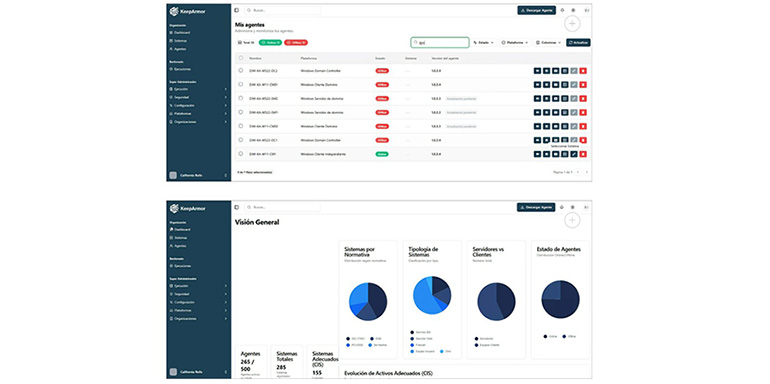Expand Configuración in Mis agentes sidebar
The width and height of the screenshot is (770, 384).
click(198, 106)
